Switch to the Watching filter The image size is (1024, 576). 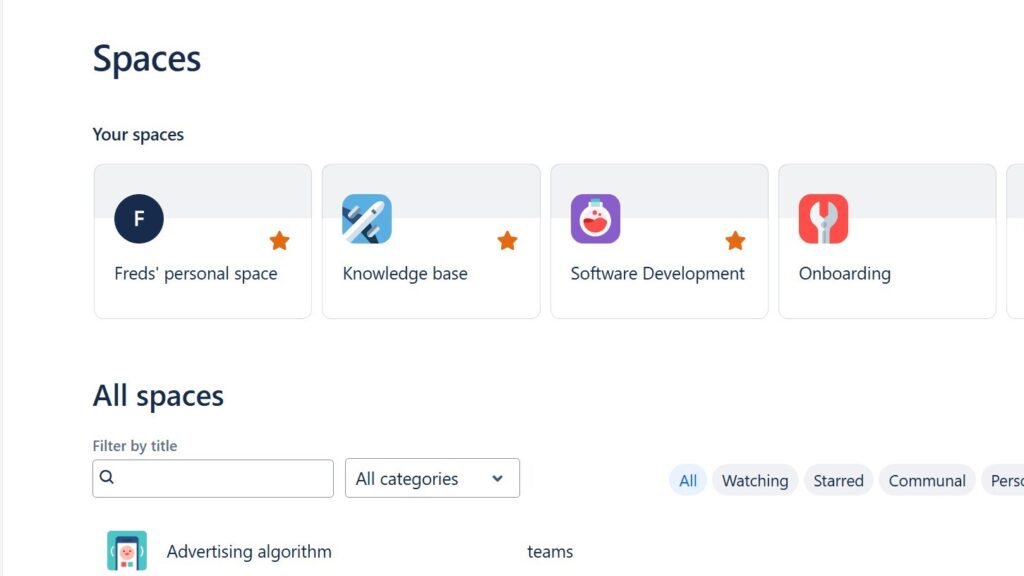755,480
